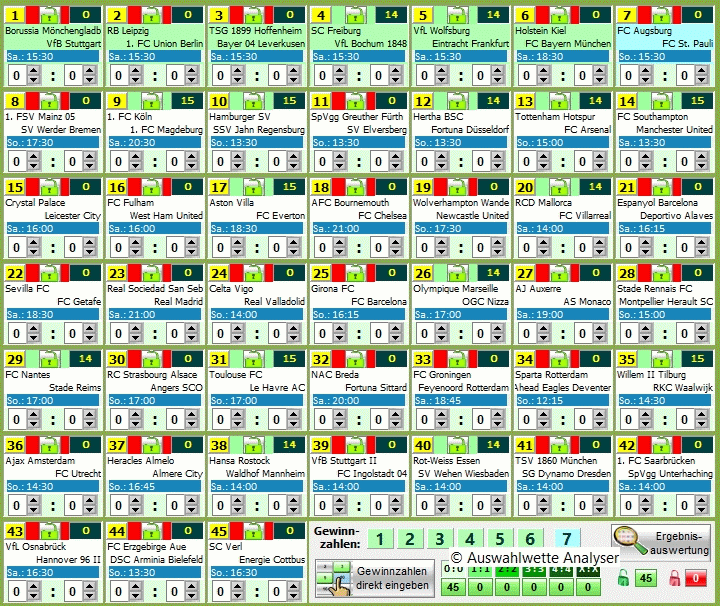Image resolution: width=720 pixels, height=606 pixels.
Task: Click the lock icon of match 39
Action: [x=355, y=445]
